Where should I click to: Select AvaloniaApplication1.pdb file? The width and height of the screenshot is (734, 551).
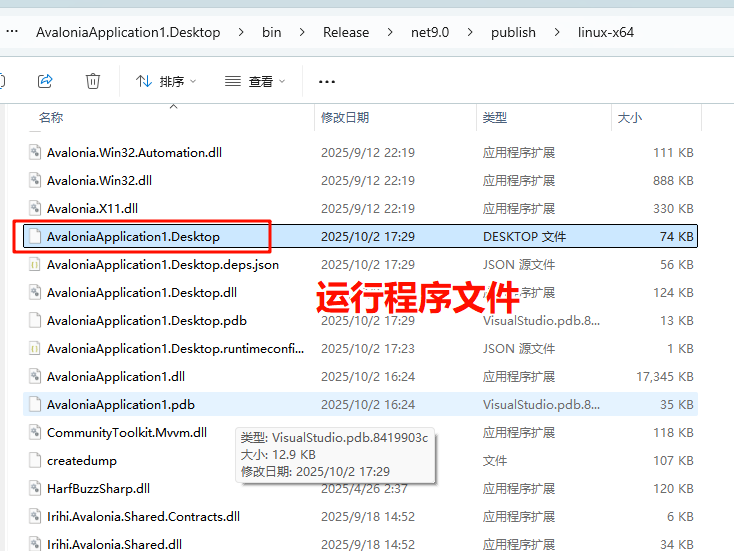[x=360, y=404]
